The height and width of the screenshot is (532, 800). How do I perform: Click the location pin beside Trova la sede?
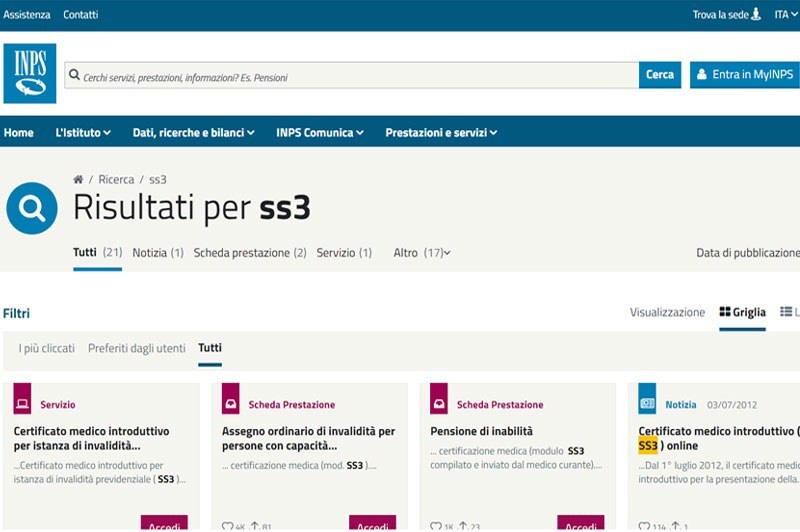pyautogui.click(x=756, y=14)
